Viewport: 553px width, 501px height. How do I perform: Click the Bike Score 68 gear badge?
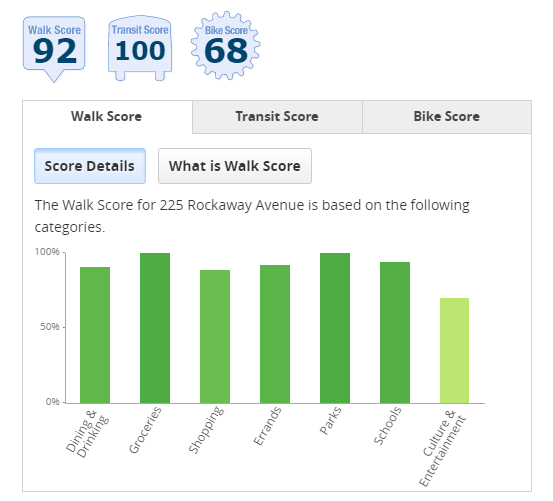[x=225, y=45]
